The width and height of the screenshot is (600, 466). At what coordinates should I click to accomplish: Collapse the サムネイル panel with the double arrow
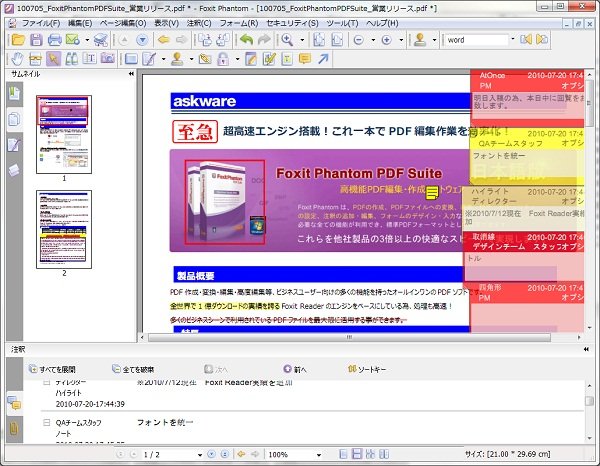131,73
